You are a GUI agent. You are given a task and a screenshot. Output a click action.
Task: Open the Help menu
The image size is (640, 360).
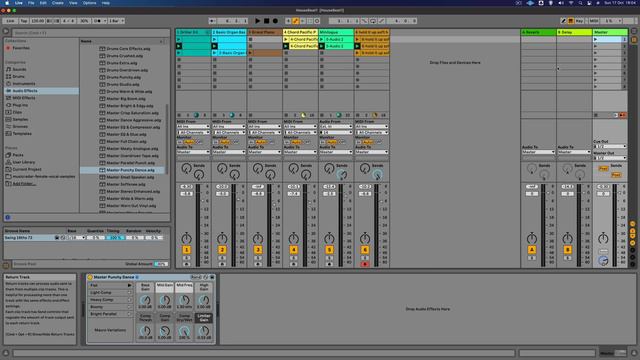tap(106, 3)
